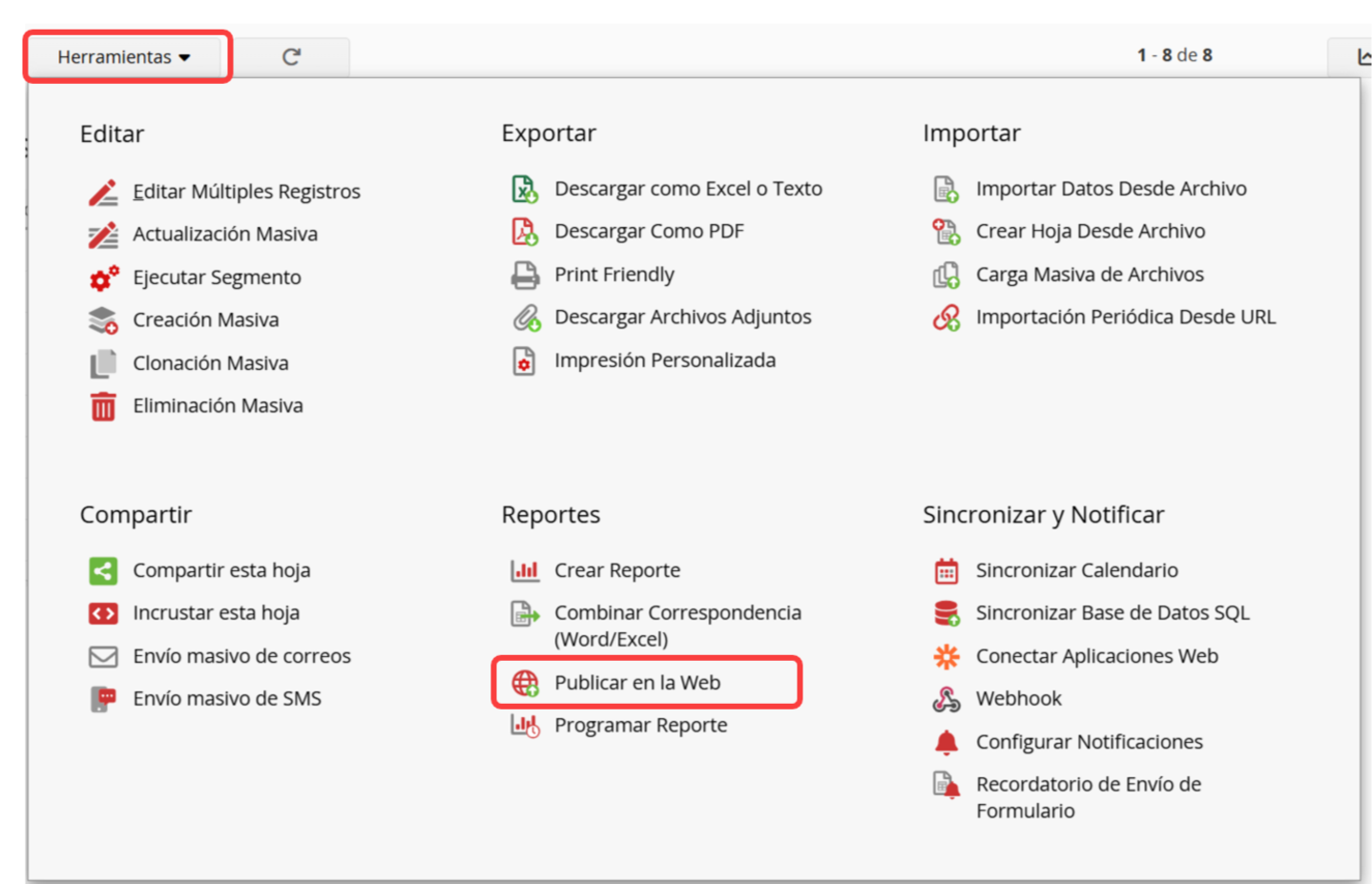
Task: Click the phone SMS icon
Action: tap(103, 699)
